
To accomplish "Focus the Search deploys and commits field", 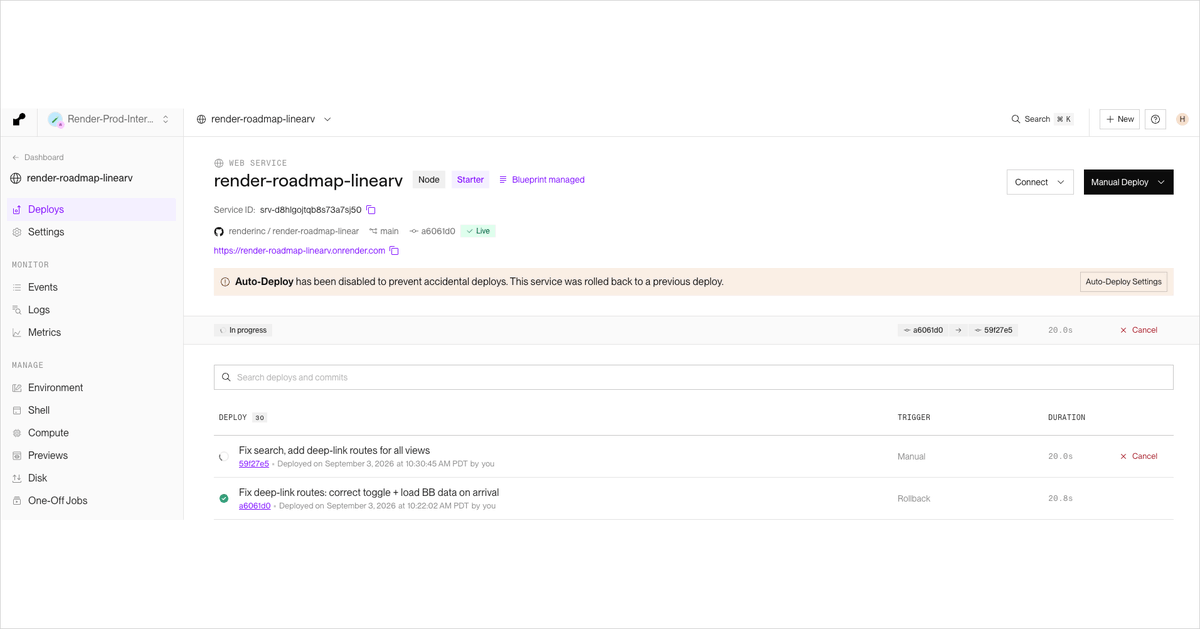I will click(x=693, y=377).
